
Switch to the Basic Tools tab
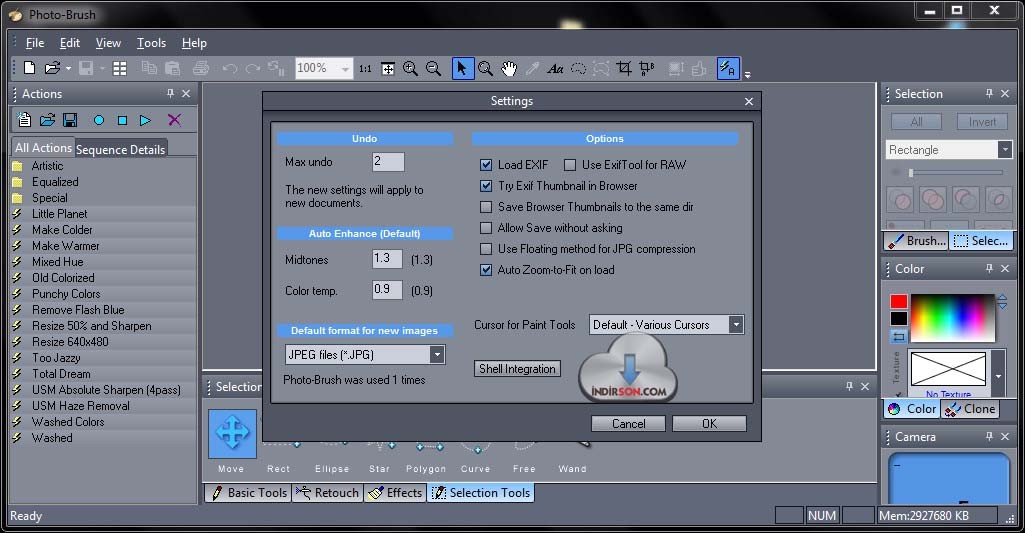coord(248,493)
